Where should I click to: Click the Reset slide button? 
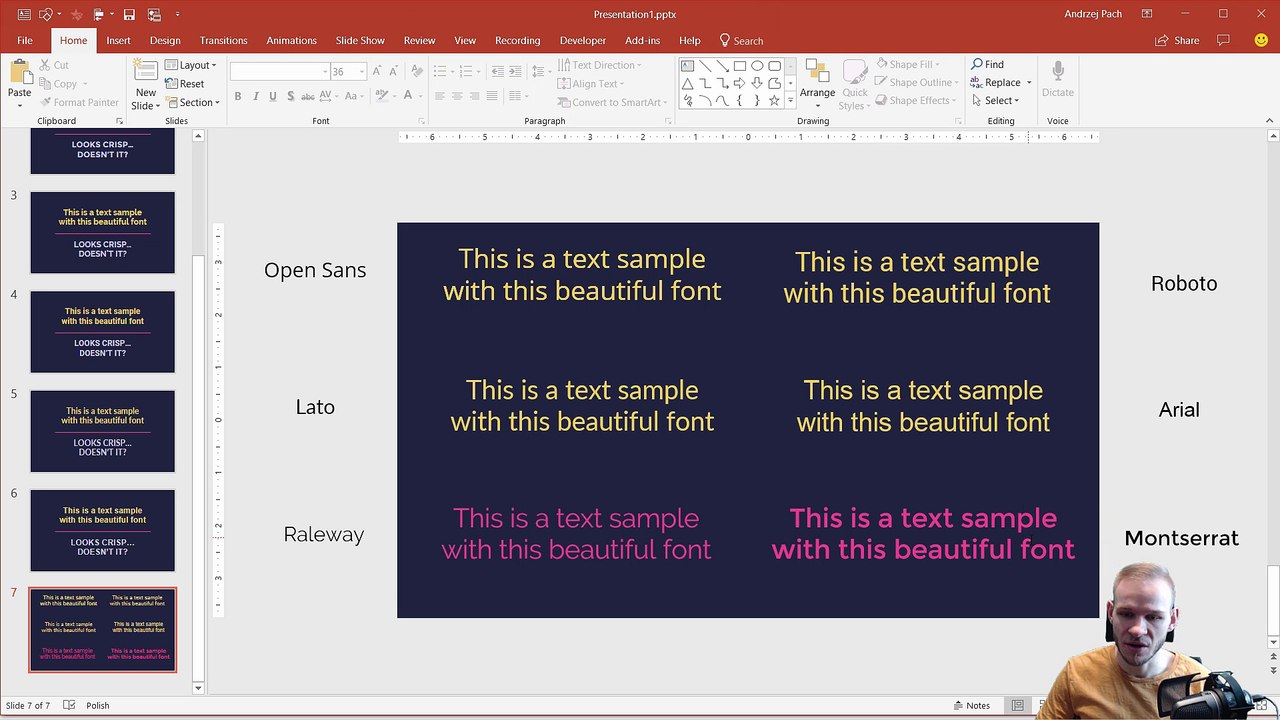(x=185, y=84)
